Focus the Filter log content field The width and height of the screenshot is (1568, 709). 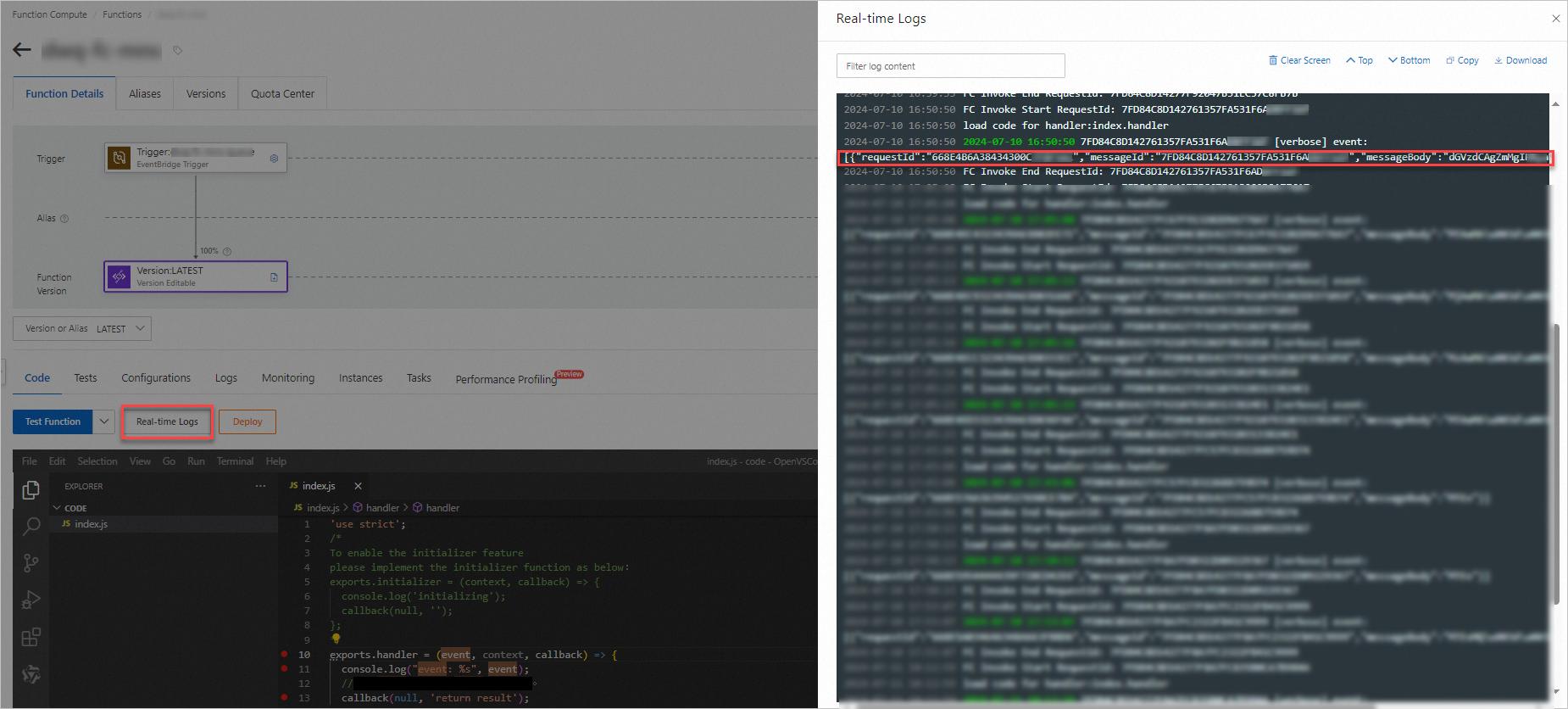pyautogui.click(x=950, y=66)
